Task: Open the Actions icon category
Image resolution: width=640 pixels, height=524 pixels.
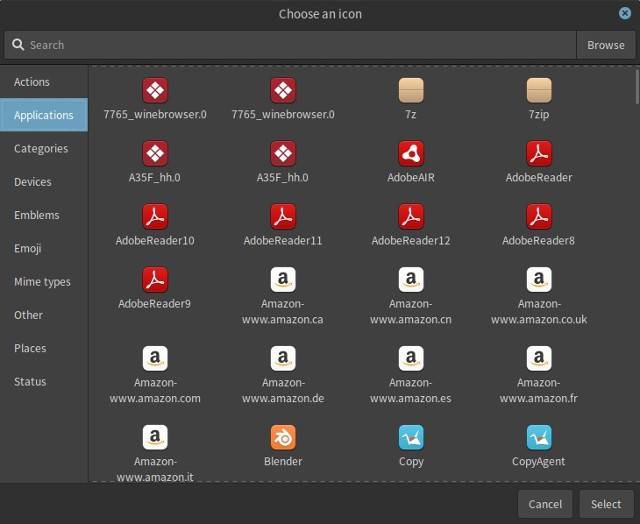Action: [44, 82]
